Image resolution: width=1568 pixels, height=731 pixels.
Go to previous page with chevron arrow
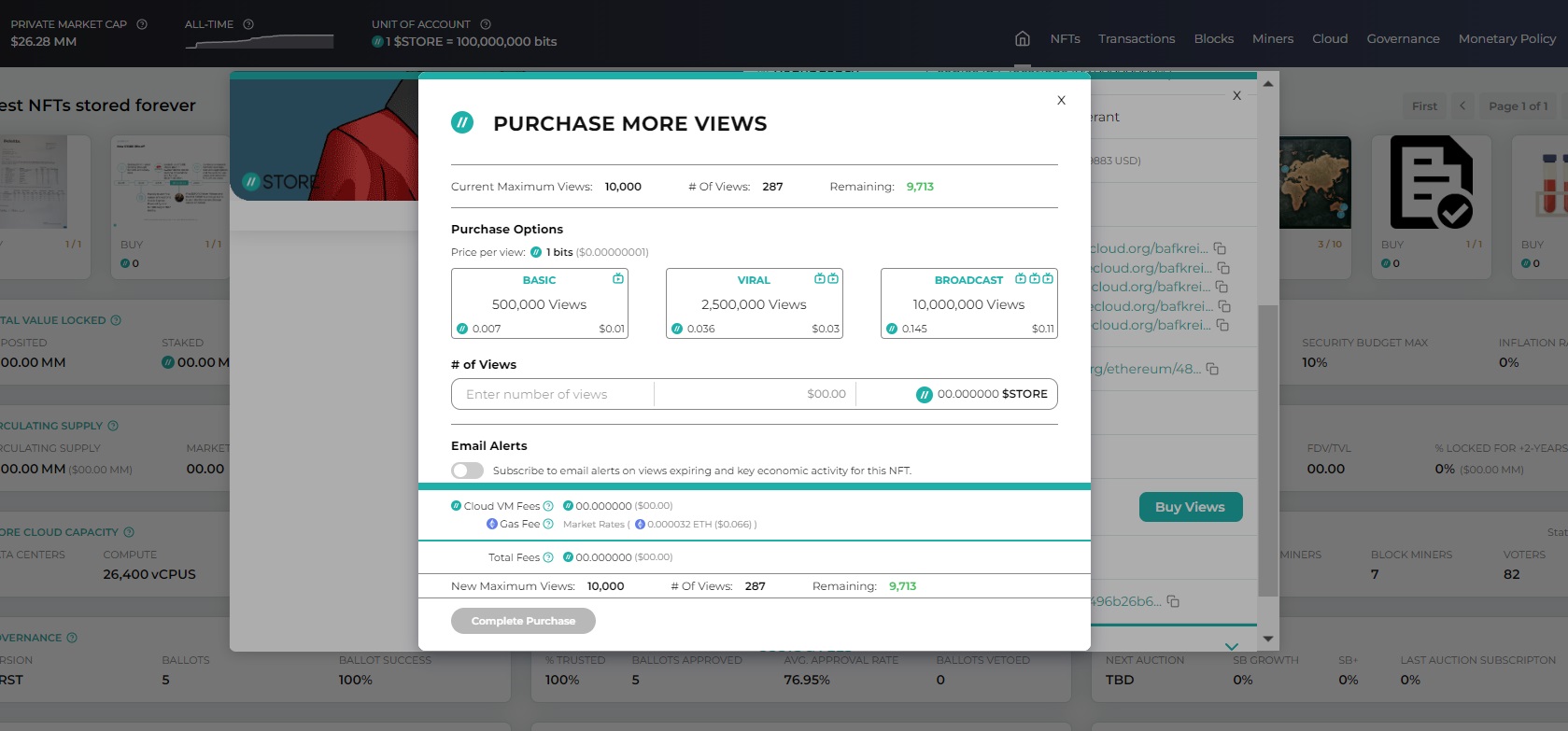tap(1462, 105)
